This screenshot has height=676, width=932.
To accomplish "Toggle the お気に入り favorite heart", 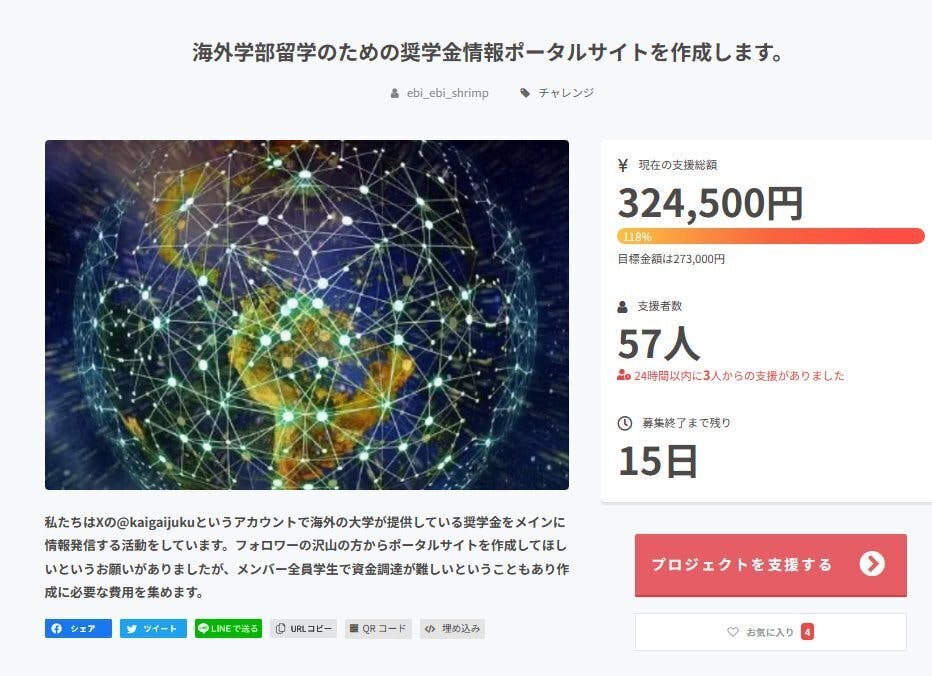I will point(733,632).
